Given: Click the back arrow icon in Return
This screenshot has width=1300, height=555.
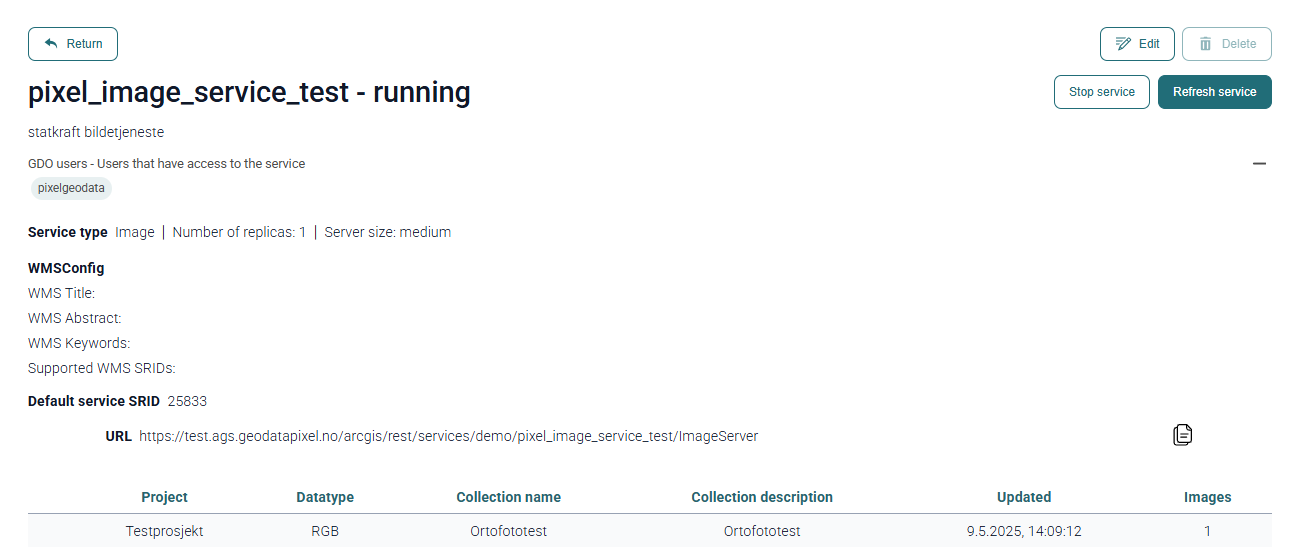Looking at the screenshot, I should pyautogui.click(x=51, y=44).
